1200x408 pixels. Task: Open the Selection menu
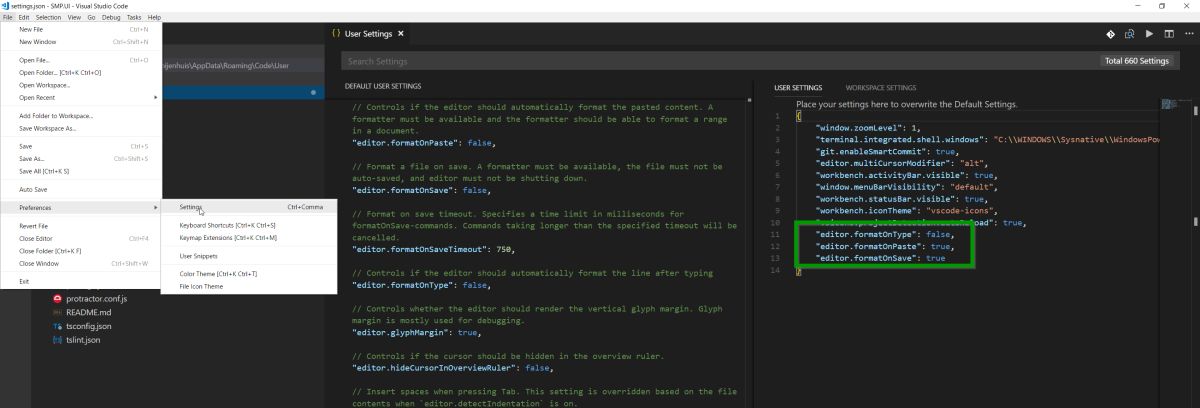(x=47, y=18)
